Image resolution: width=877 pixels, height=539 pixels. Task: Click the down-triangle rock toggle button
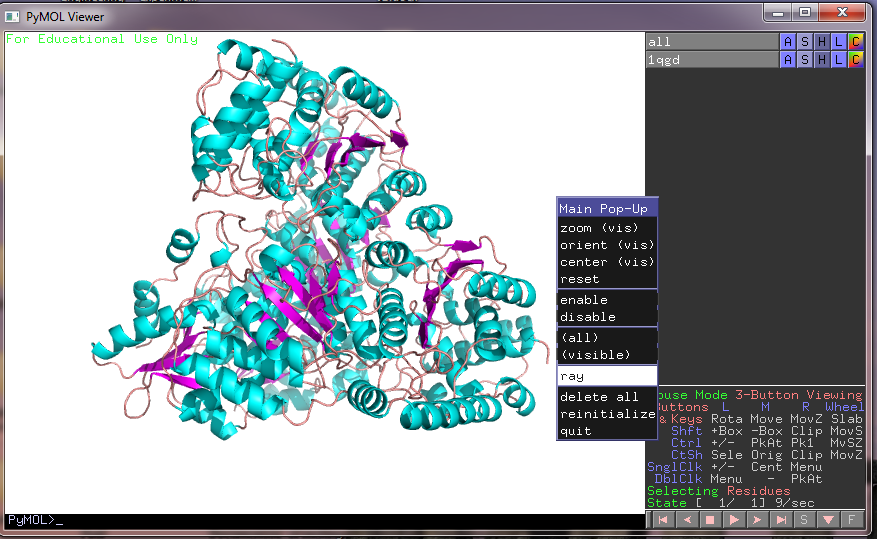[x=828, y=520]
